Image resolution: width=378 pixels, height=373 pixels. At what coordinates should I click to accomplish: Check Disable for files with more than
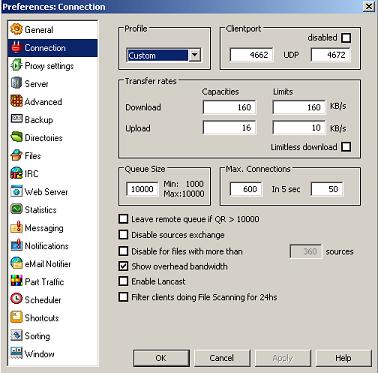tap(123, 251)
